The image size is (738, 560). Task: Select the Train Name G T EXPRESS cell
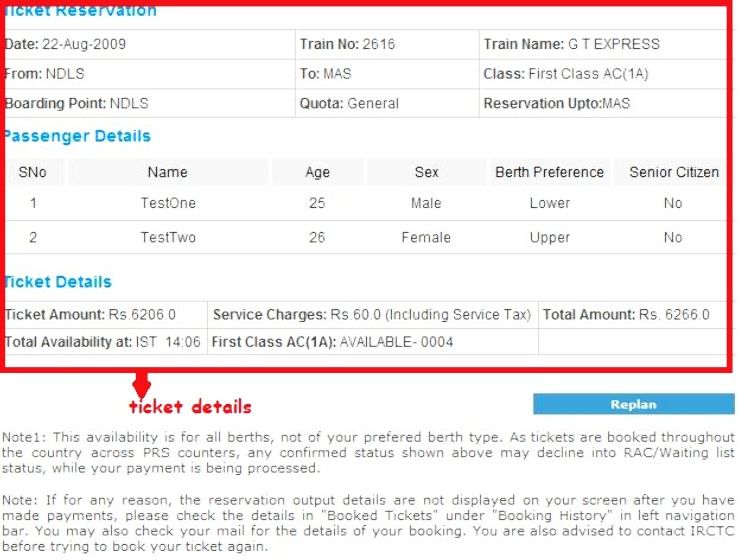[571, 44]
